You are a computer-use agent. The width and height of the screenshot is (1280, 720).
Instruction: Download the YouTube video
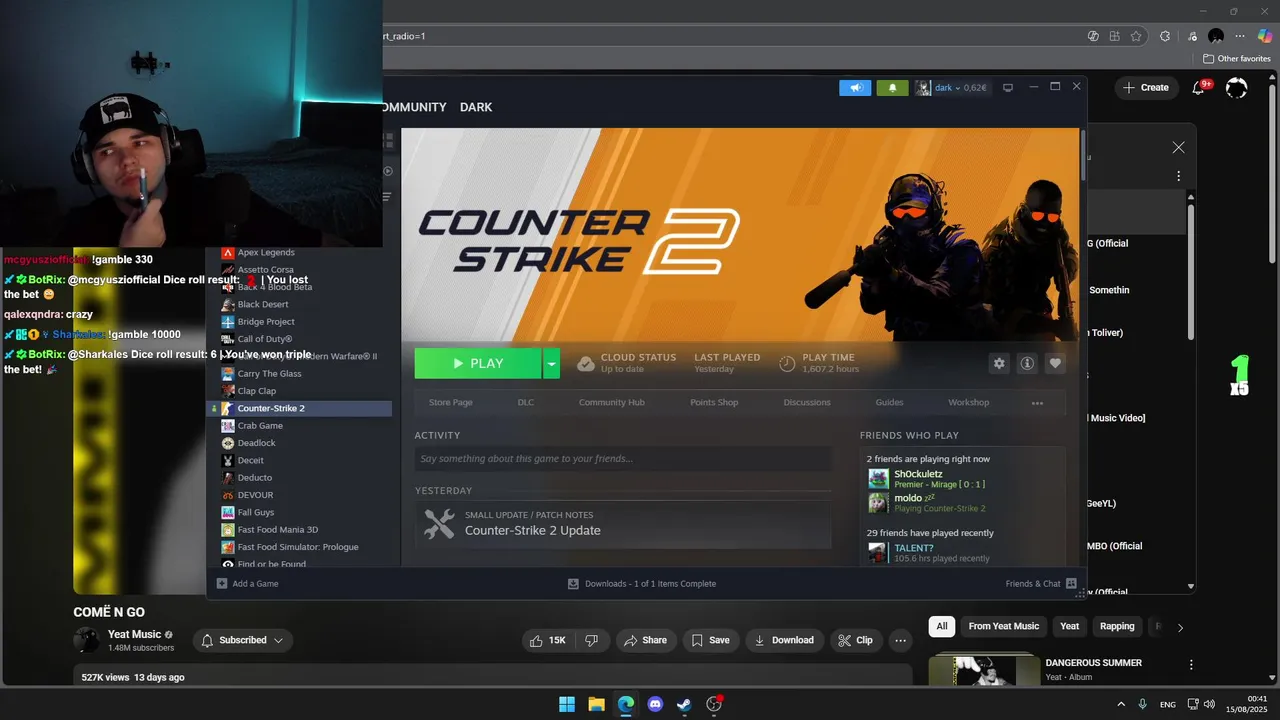click(x=784, y=640)
